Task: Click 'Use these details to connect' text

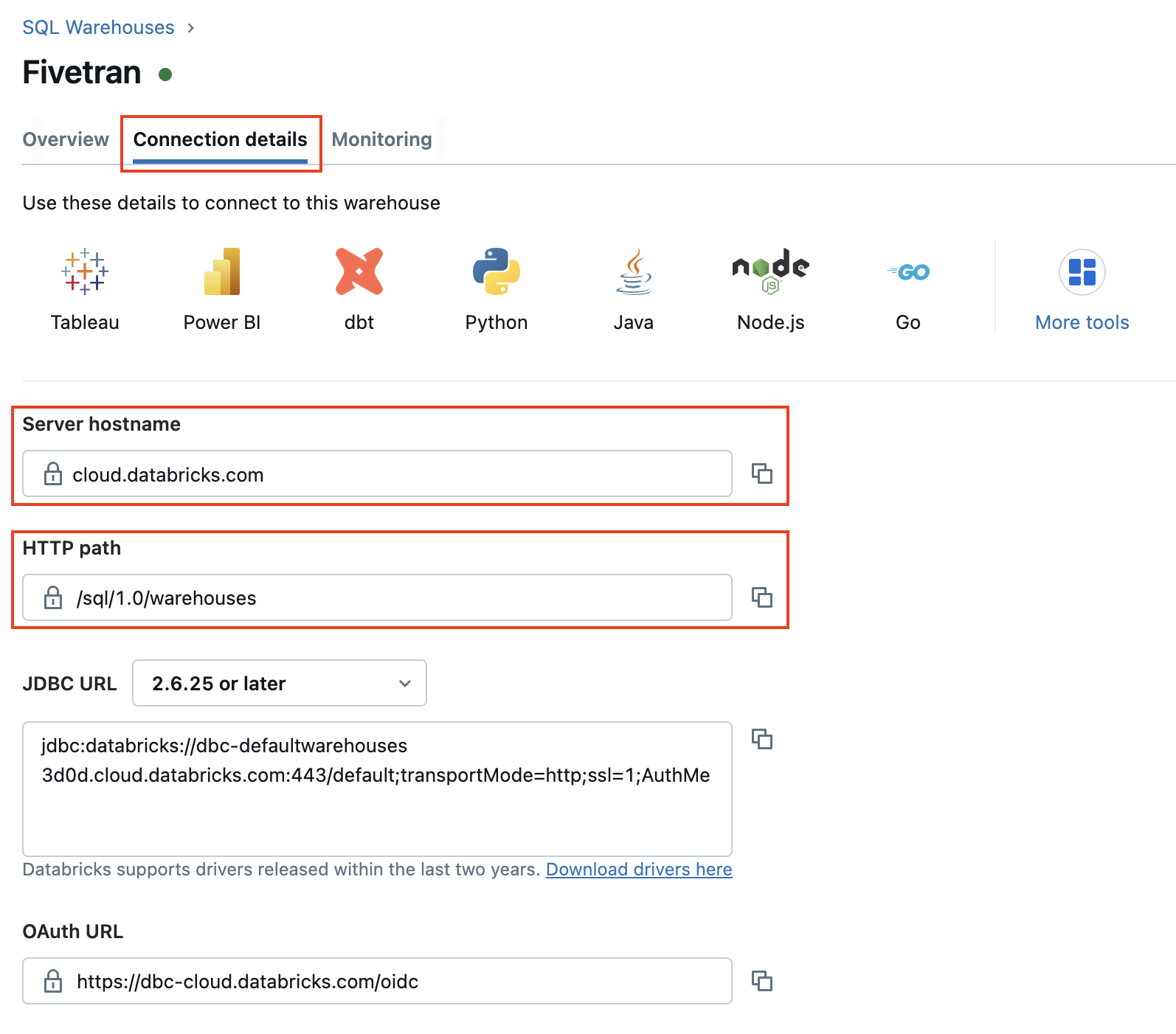Action: pyautogui.click(x=232, y=203)
